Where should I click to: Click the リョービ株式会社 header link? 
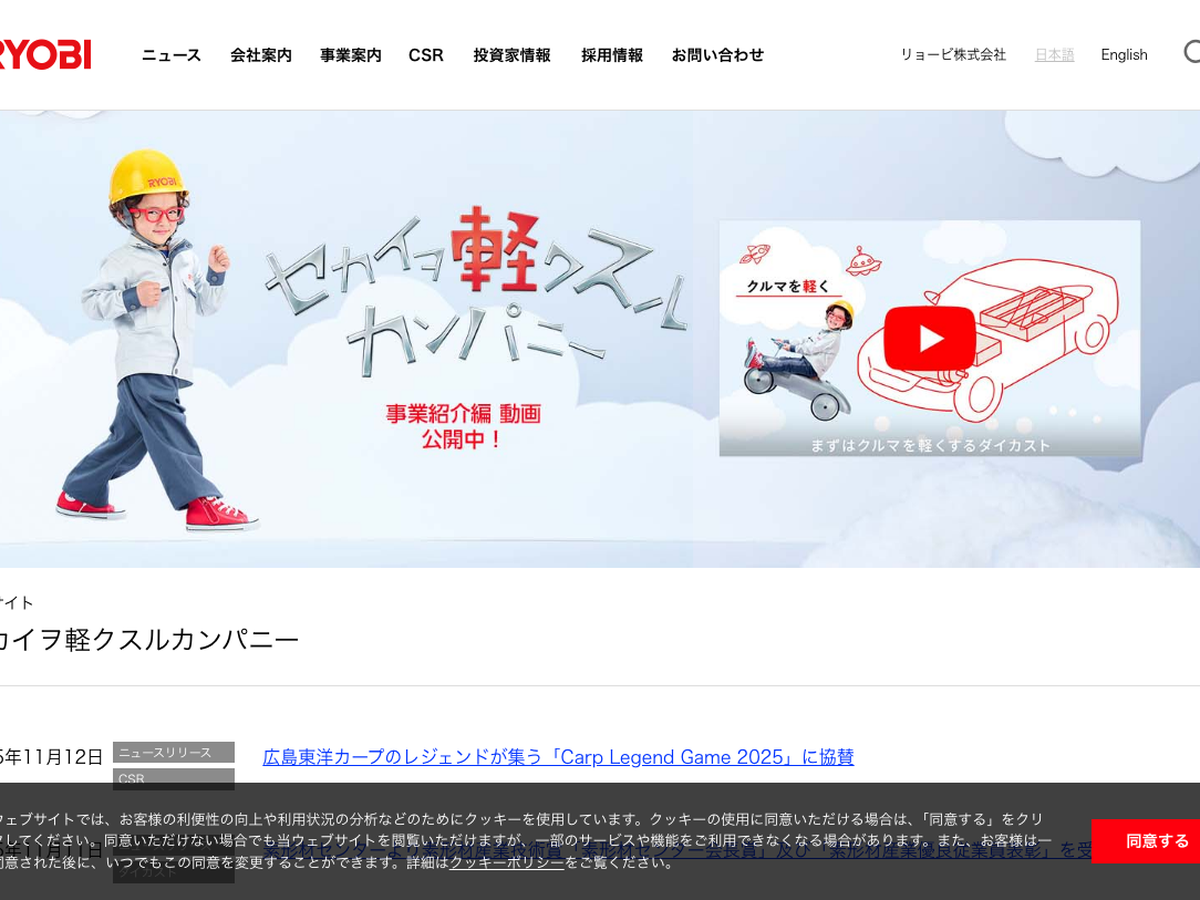pos(952,55)
